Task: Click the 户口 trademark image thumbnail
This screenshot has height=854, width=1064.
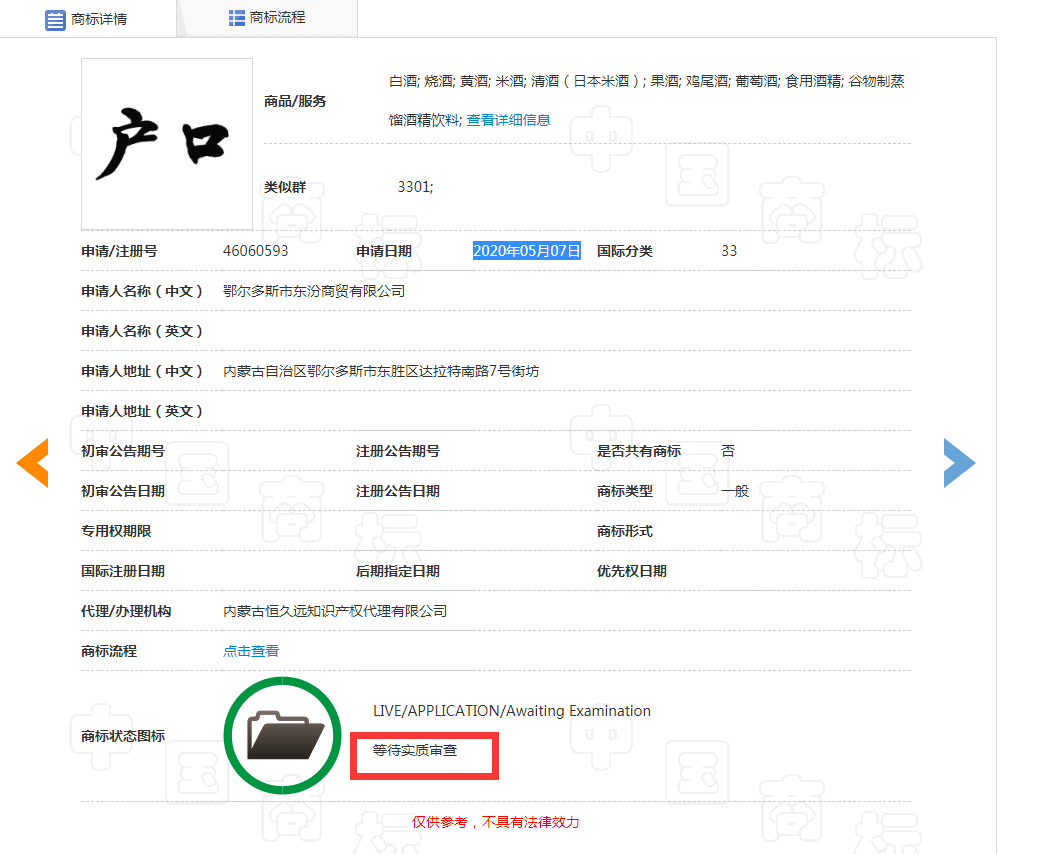Action: click(x=166, y=143)
